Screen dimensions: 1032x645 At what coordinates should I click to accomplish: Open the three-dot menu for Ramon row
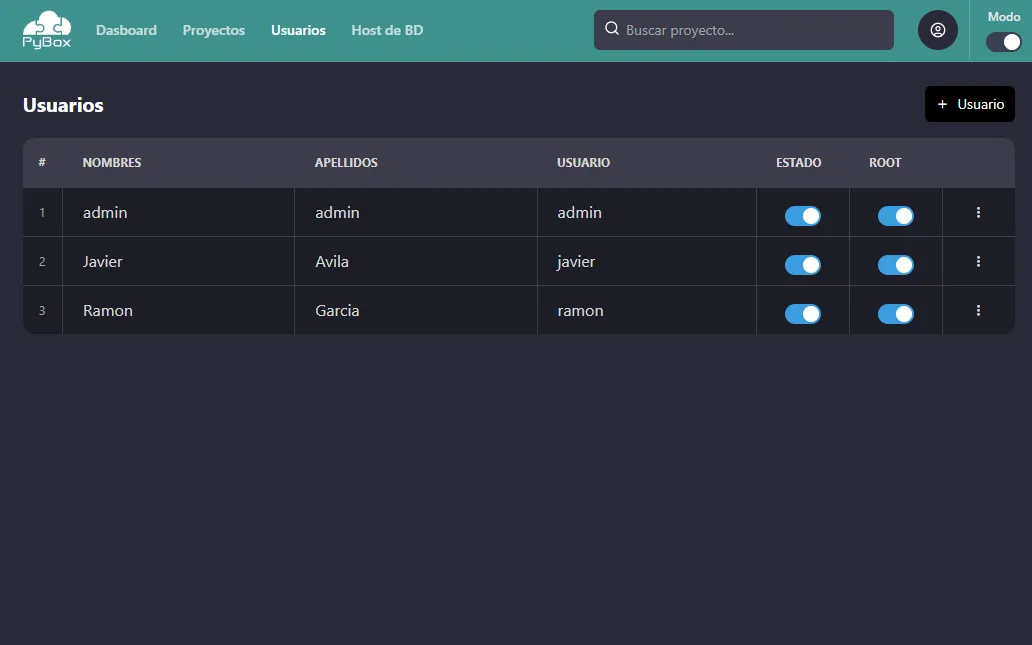pyautogui.click(x=978, y=310)
